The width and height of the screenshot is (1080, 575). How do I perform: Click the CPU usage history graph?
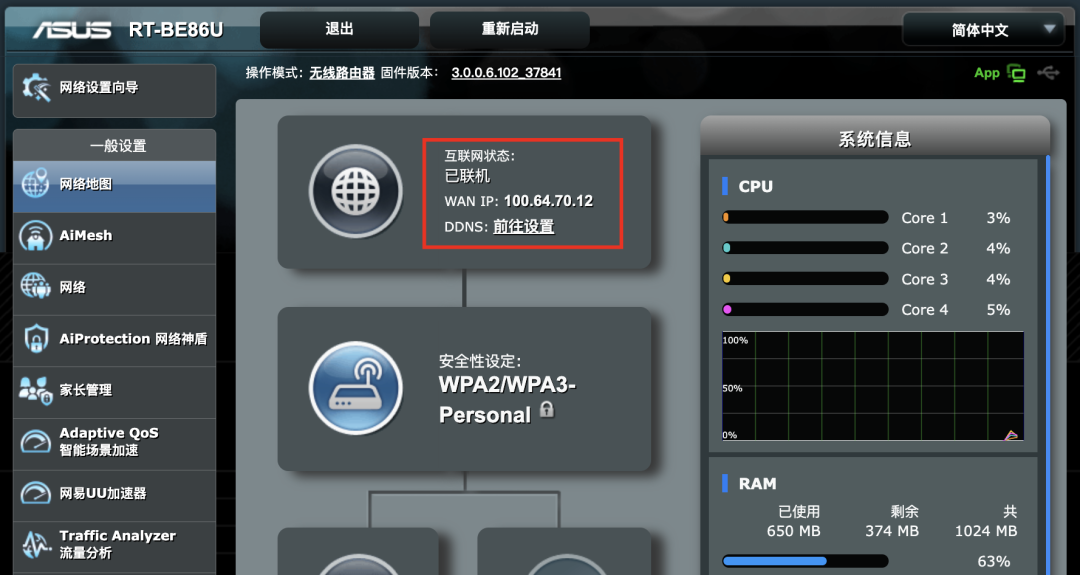[x=873, y=386]
